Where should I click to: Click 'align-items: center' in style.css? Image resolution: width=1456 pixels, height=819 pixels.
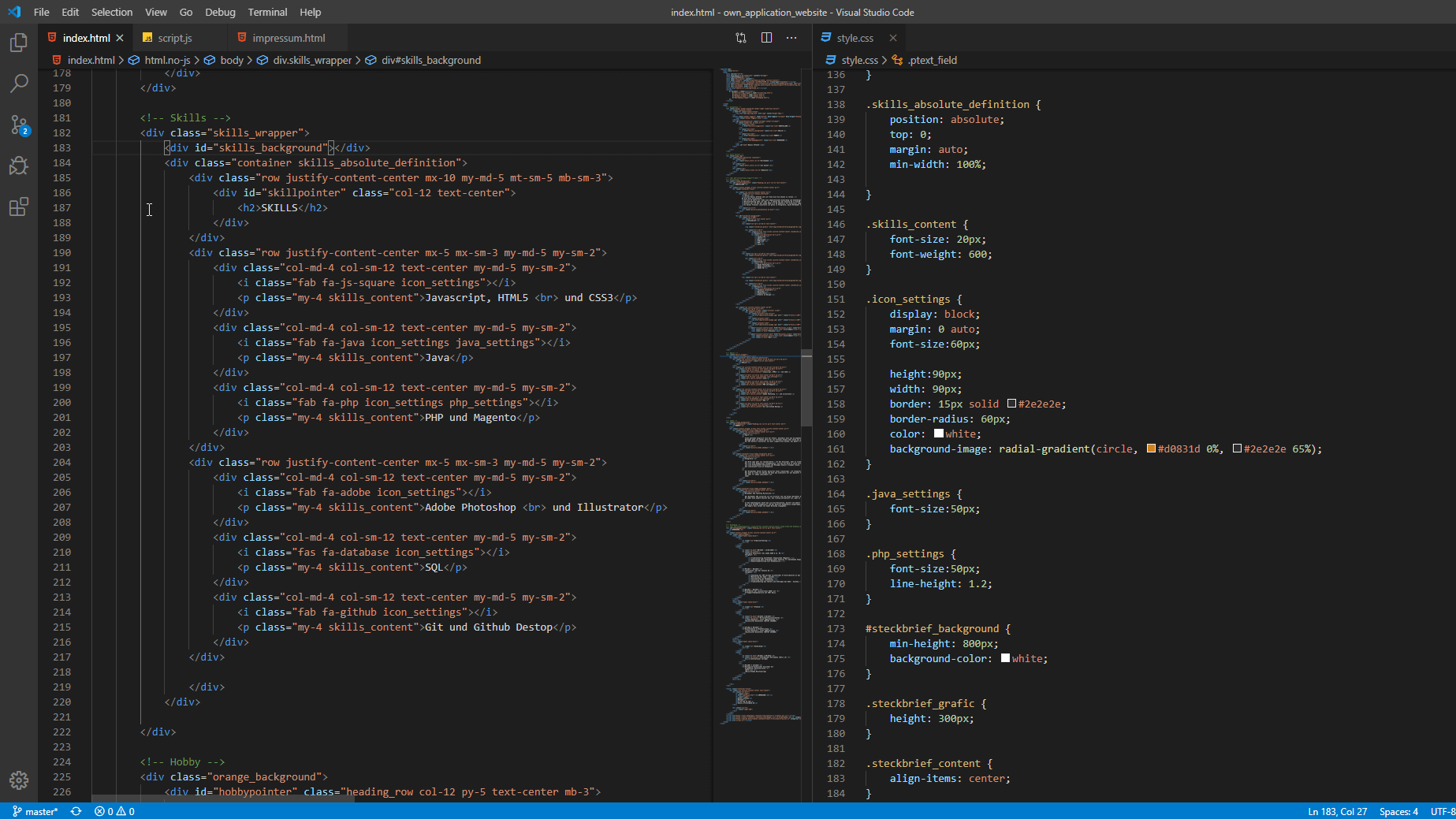[948, 778]
